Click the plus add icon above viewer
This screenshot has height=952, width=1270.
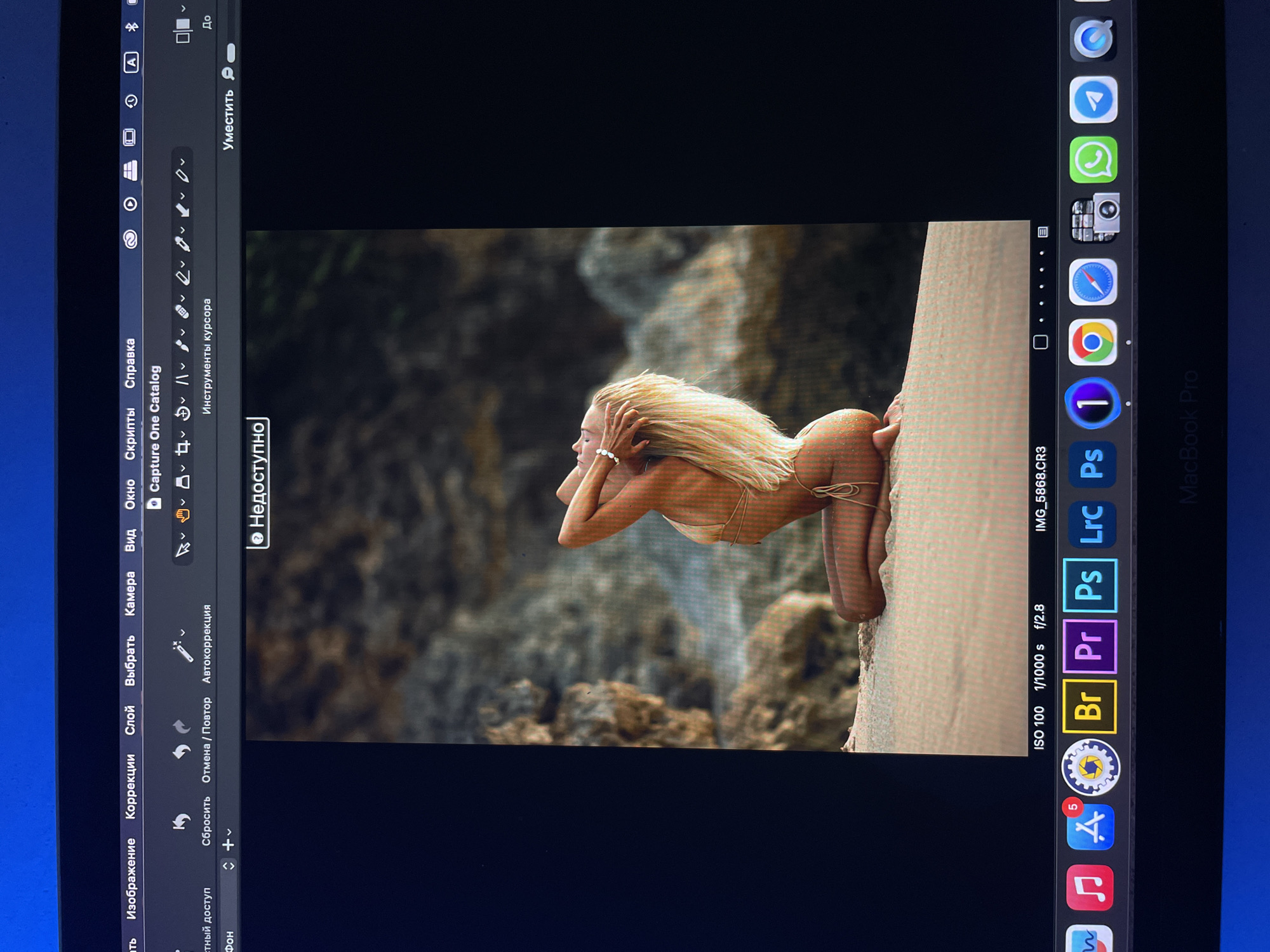[x=228, y=845]
